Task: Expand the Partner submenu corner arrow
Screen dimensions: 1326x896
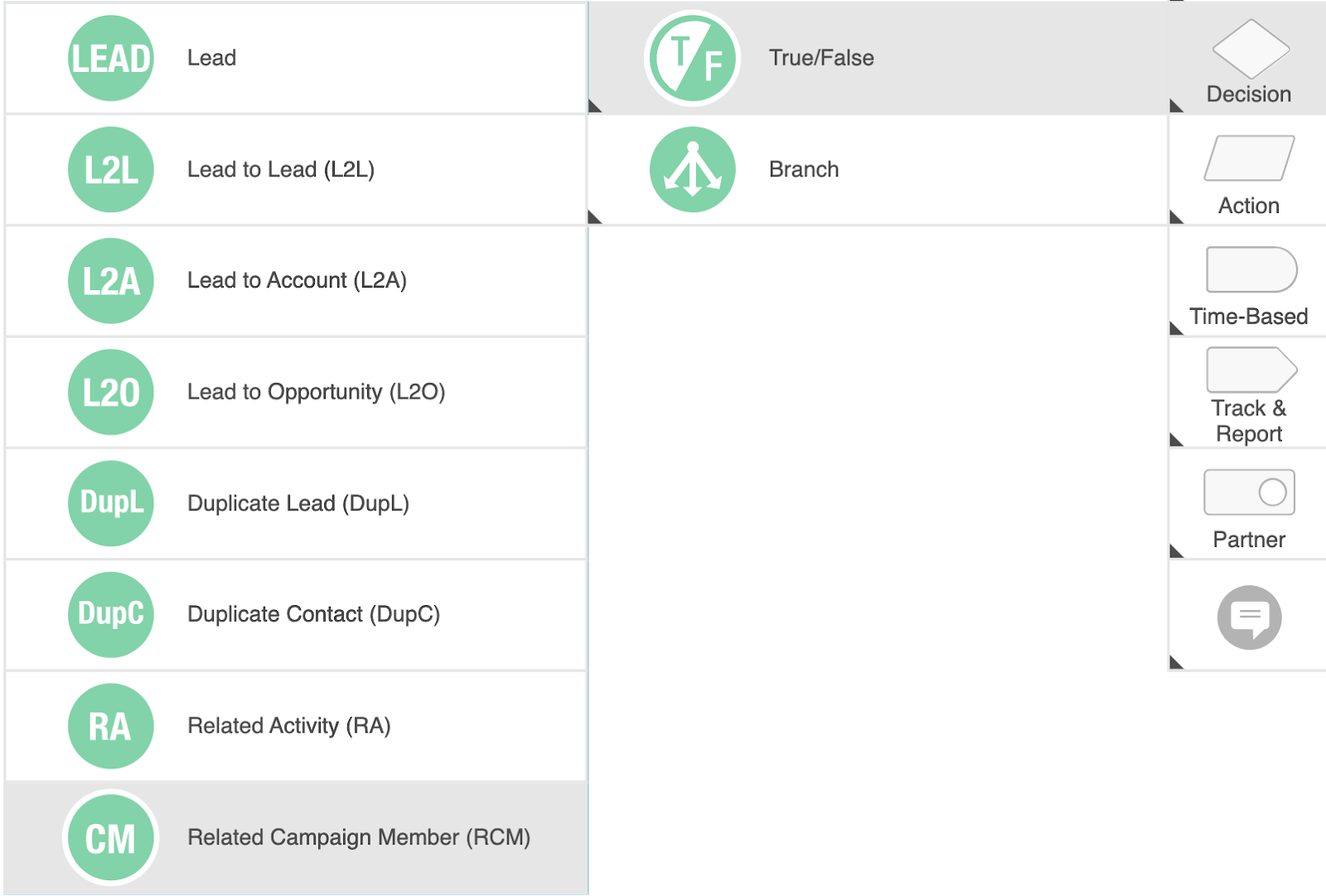Action: pos(1176,551)
